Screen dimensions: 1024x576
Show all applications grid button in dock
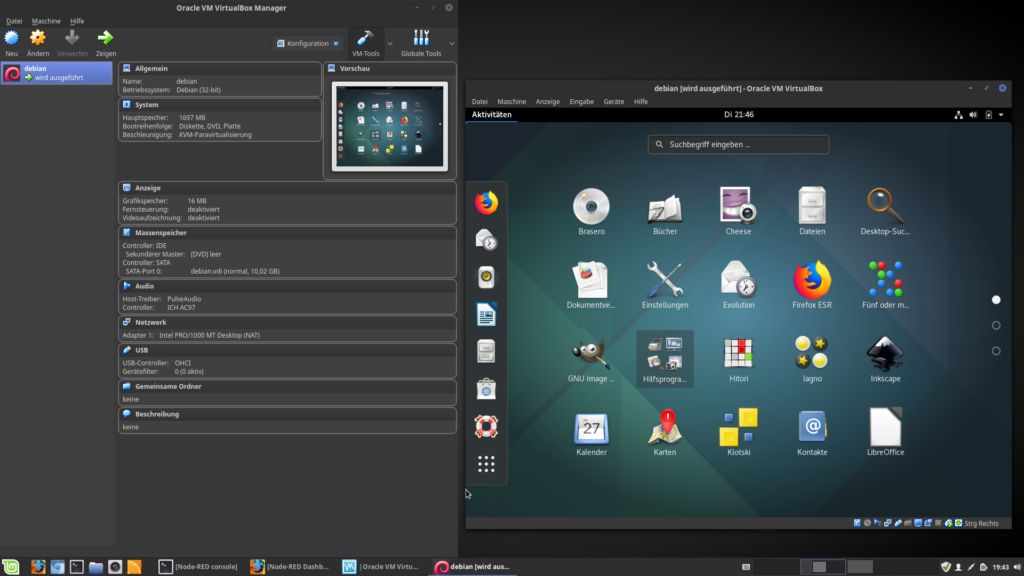coord(486,463)
